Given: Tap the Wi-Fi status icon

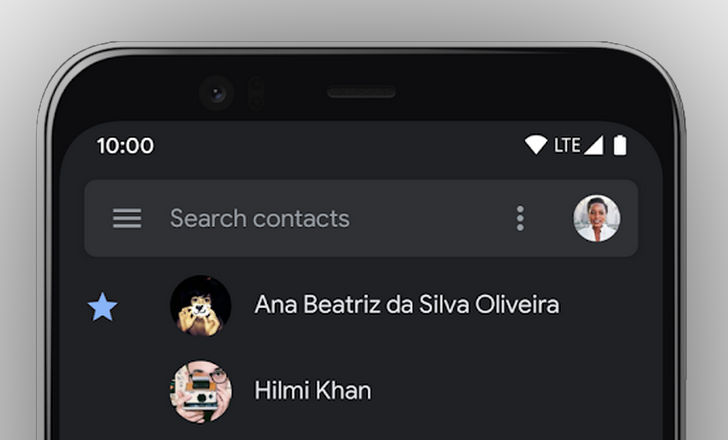Looking at the screenshot, I should (x=536, y=145).
